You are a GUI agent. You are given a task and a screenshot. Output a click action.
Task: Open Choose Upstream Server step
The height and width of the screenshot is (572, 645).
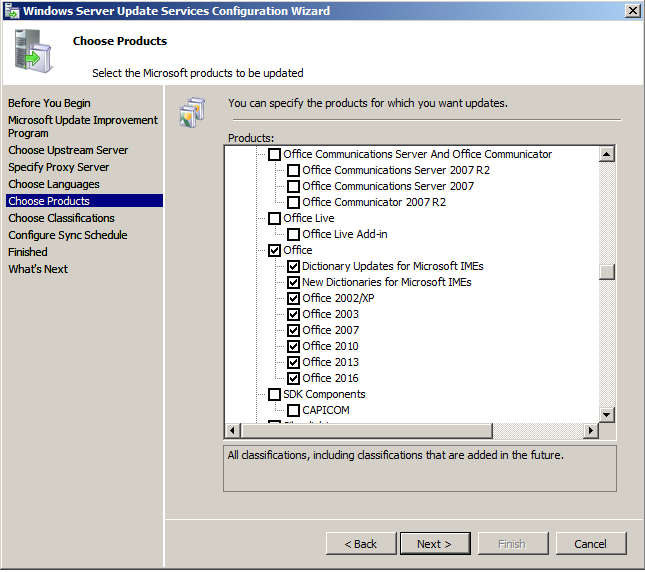[68, 151]
